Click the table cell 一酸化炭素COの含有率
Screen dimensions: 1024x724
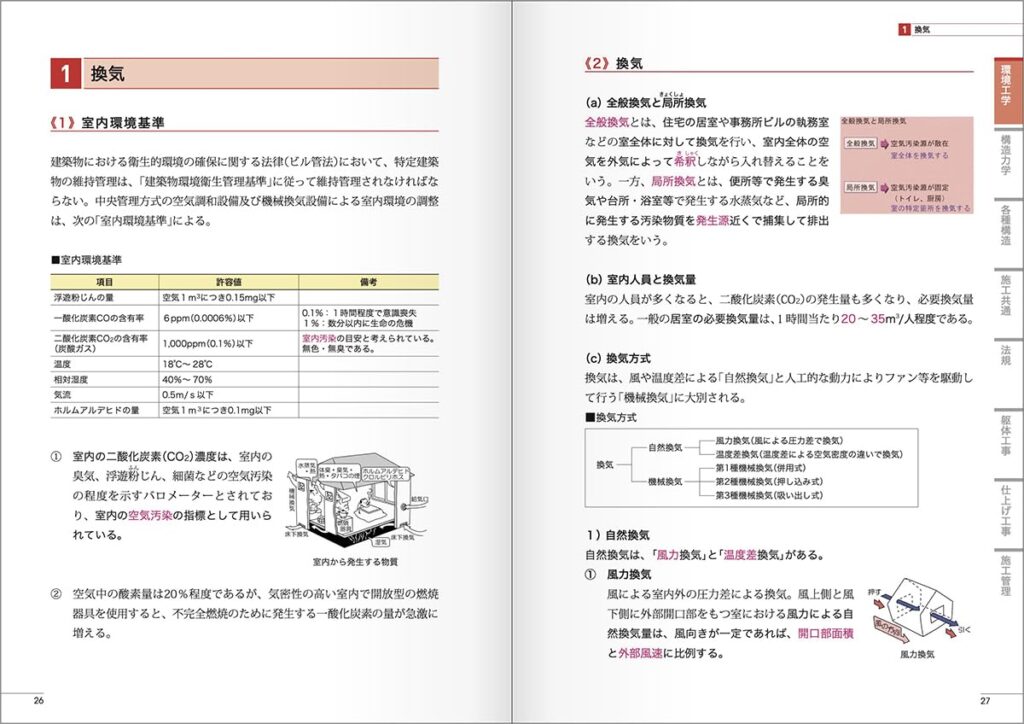(x=104, y=318)
